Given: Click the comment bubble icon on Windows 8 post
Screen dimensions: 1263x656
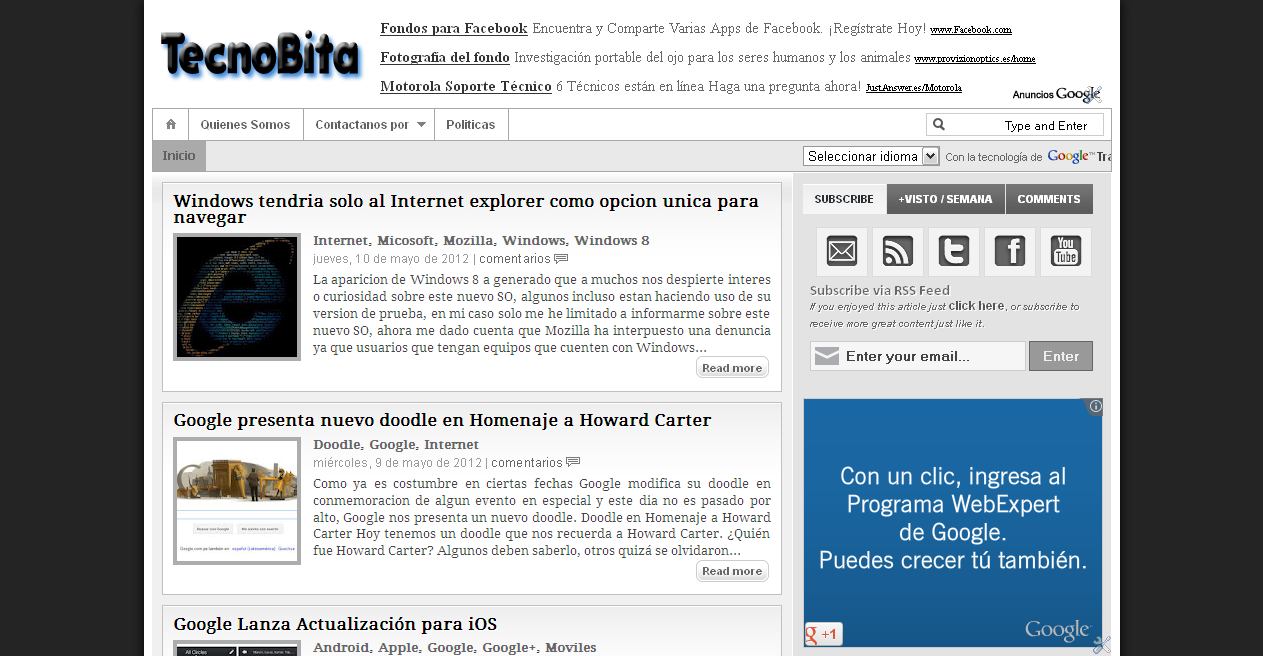Looking at the screenshot, I should coord(561,259).
